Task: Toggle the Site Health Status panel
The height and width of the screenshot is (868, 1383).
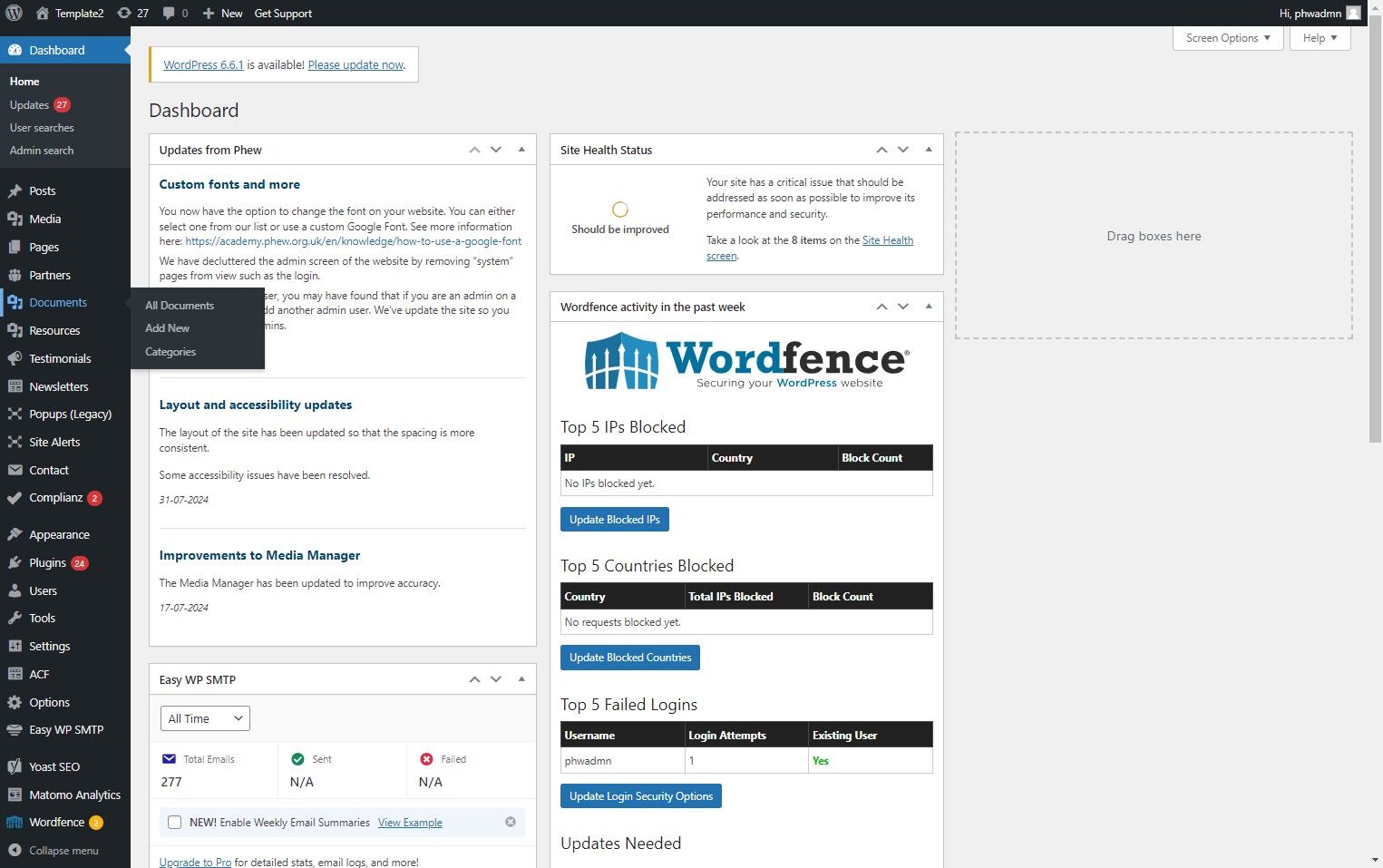Action: [929, 150]
